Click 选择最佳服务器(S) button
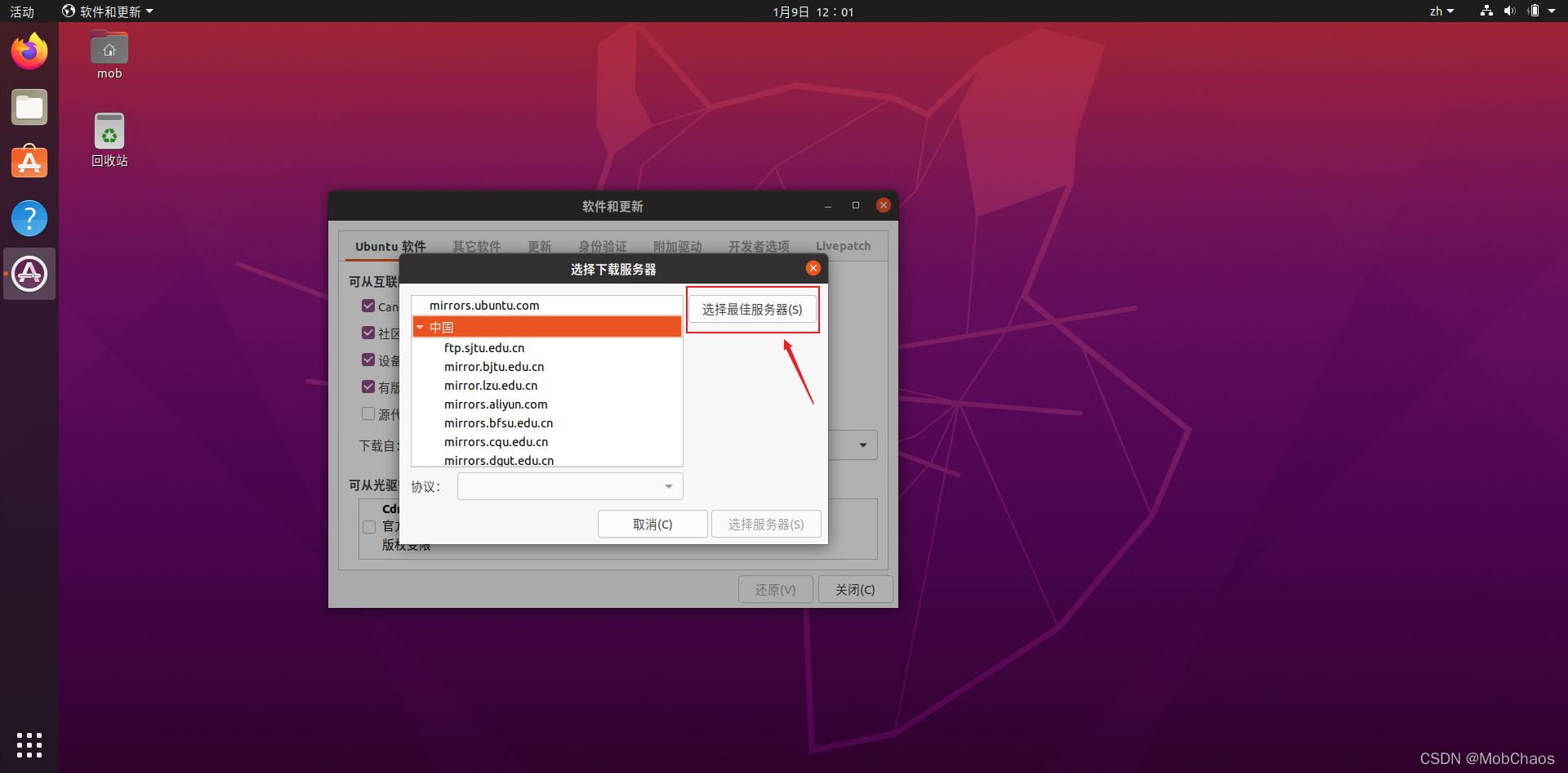 752,310
